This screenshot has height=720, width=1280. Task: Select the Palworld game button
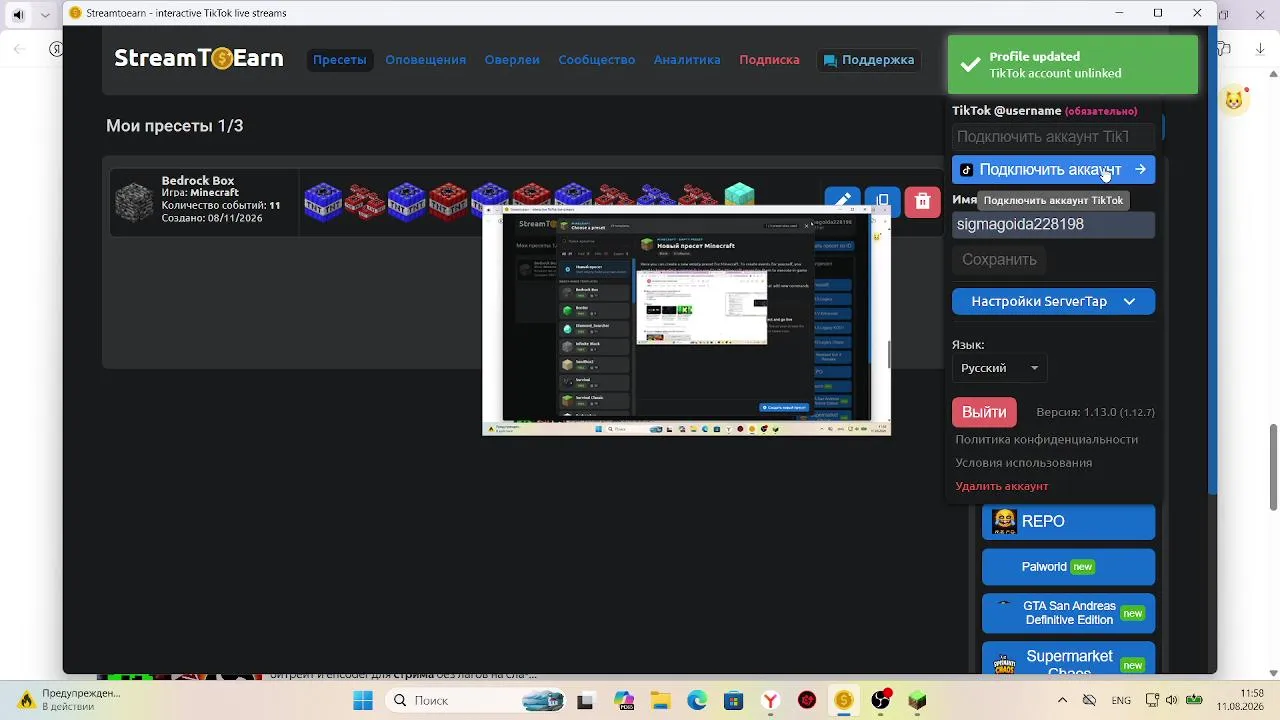[1068, 567]
